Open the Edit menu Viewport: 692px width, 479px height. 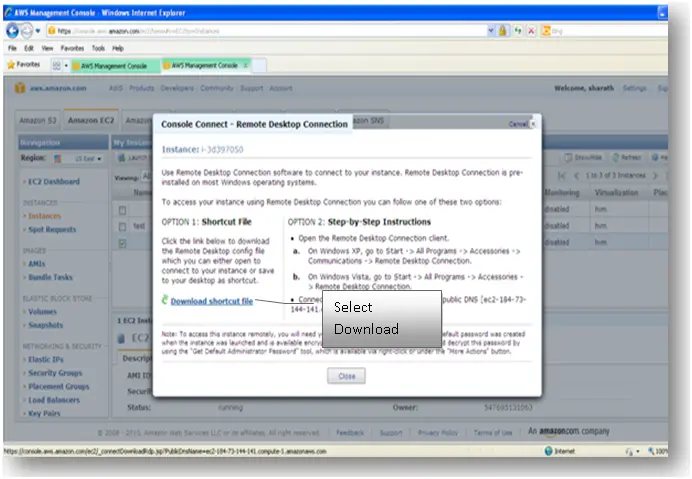[x=29, y=48]
